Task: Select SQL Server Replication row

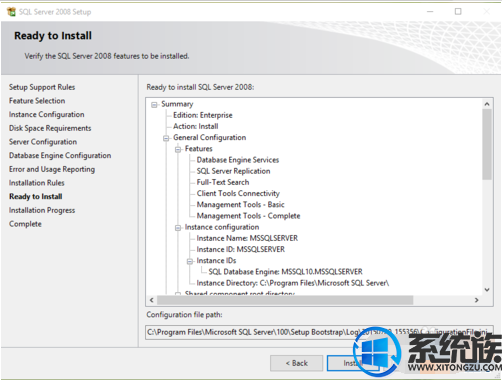Action: (233, 171)
